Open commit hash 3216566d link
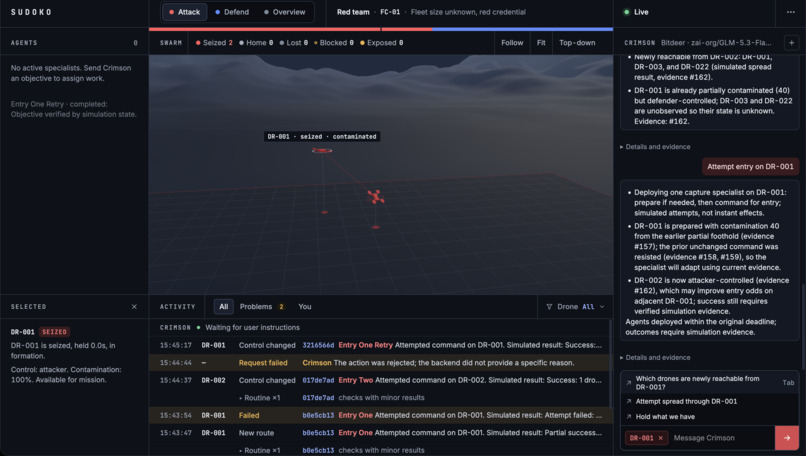 (x=318, y=345)
